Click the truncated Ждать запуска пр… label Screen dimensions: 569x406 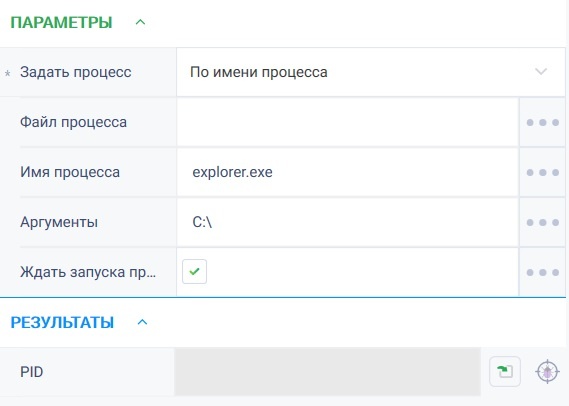pyautogui.click(x=88, y=272)
